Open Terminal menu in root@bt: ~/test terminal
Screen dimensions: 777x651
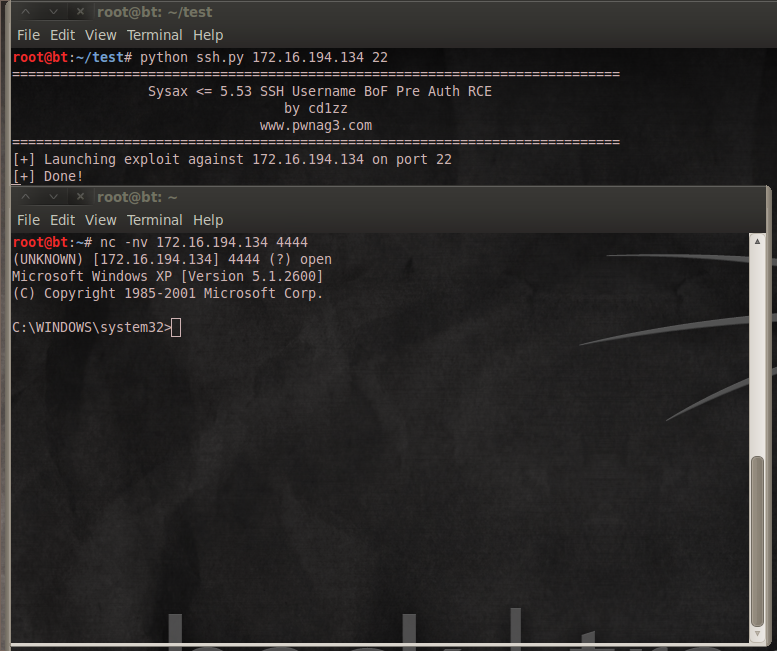[x=155, y=35]
